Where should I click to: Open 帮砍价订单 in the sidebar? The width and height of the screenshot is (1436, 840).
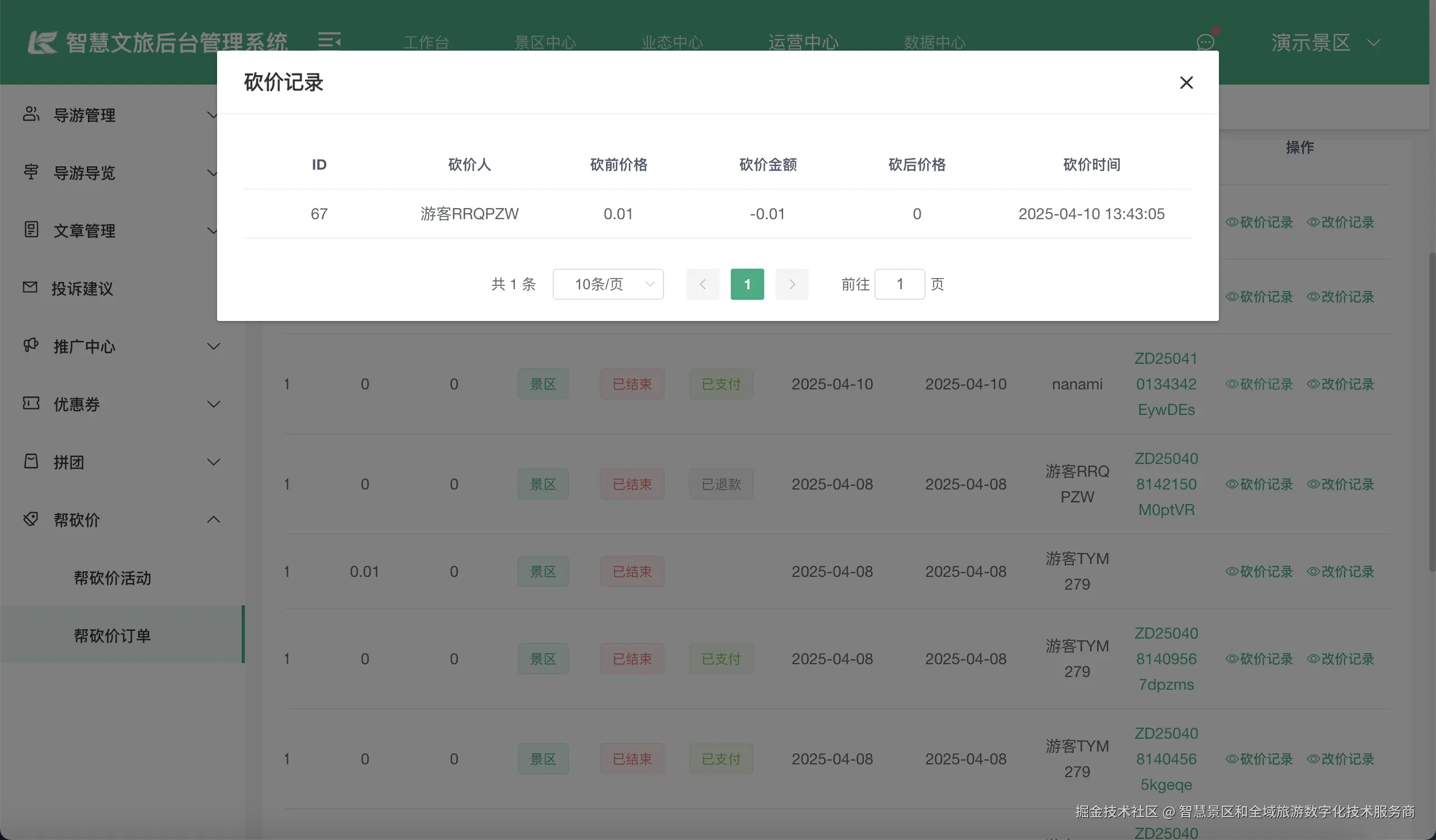(x=112, y=635)
